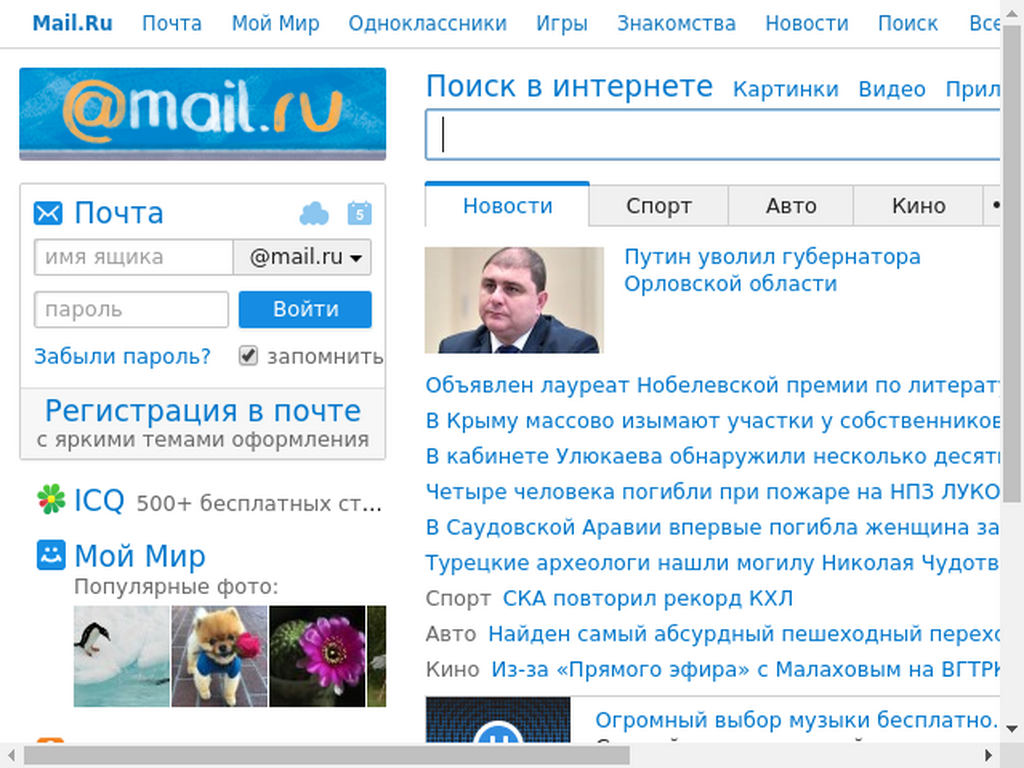1024x768 pixels.
Task: Open the cloud storage icon in the Почта box
Action: (x=314, y=214)
